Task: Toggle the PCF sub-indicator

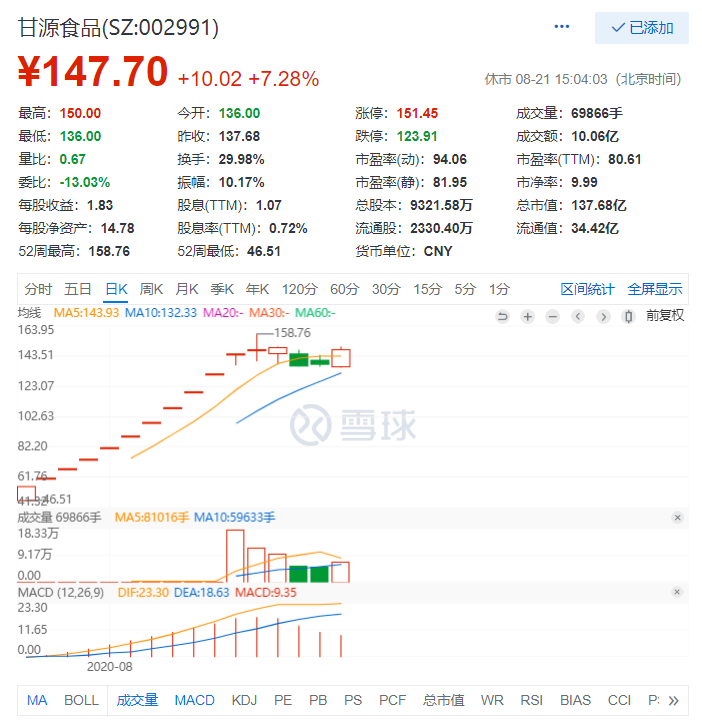Action: pos(392,700)
